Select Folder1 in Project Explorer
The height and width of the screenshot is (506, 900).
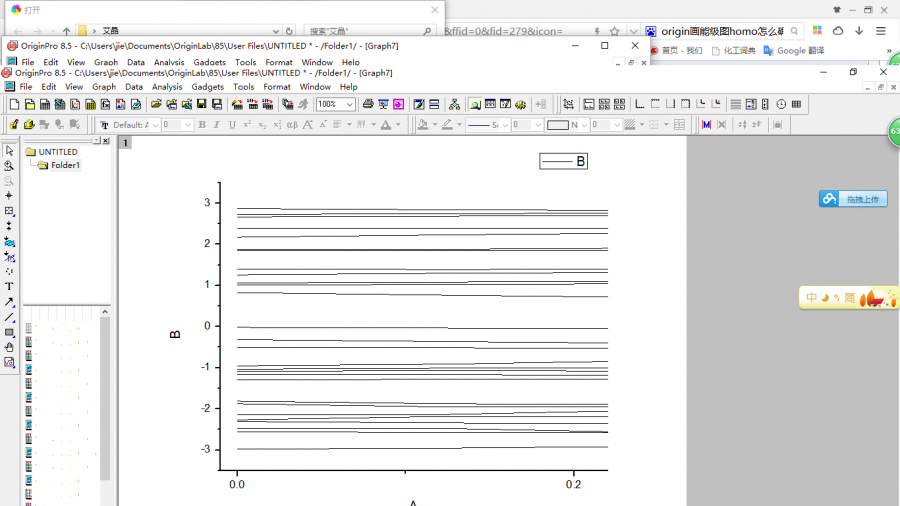tap(65, 165)
